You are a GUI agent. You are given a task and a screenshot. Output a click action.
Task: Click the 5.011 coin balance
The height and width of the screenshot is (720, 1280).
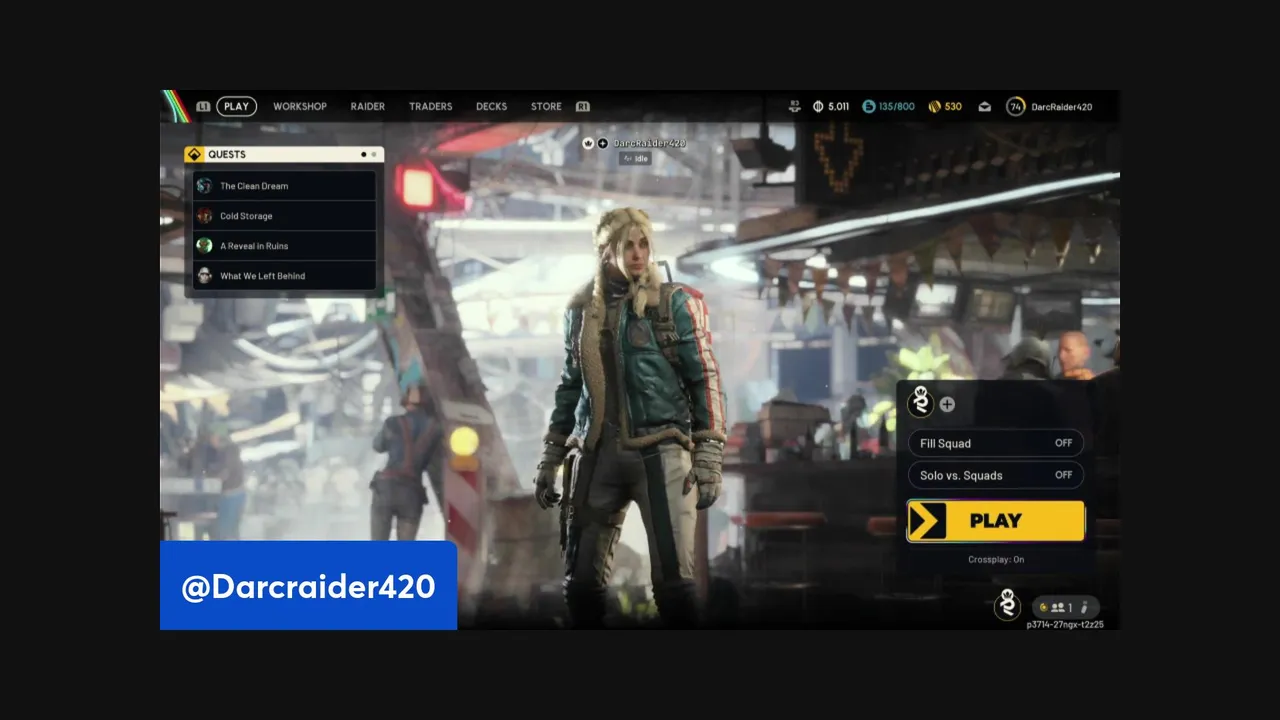838,106
